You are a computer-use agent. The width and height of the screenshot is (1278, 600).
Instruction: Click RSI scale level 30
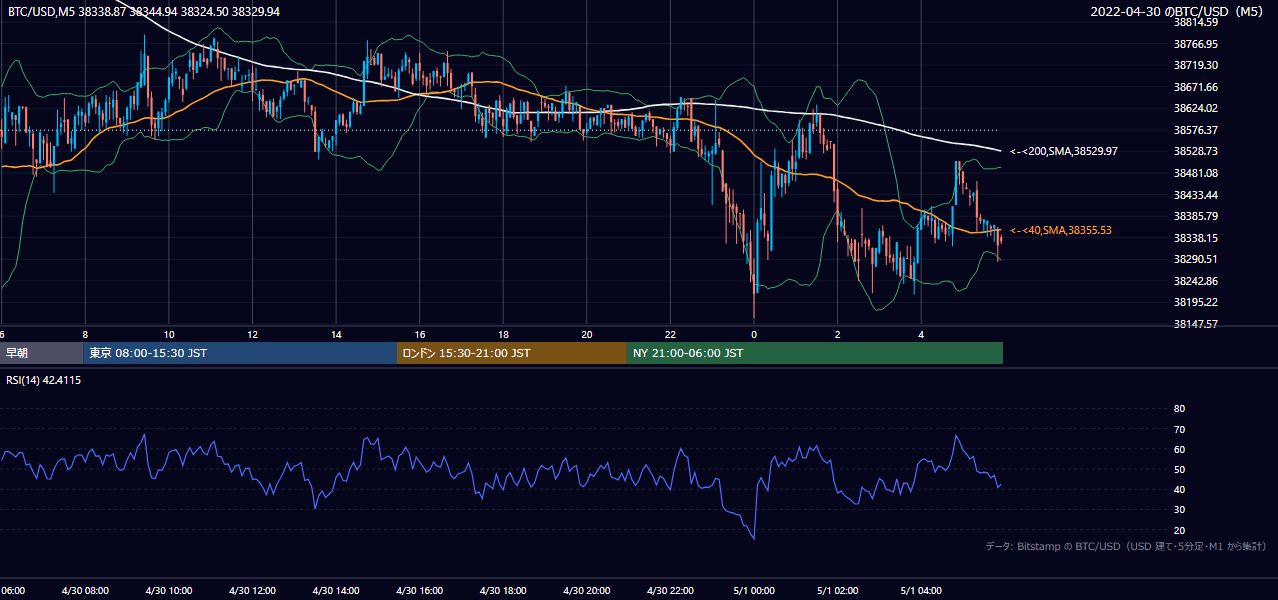(x=1179, y=510)
